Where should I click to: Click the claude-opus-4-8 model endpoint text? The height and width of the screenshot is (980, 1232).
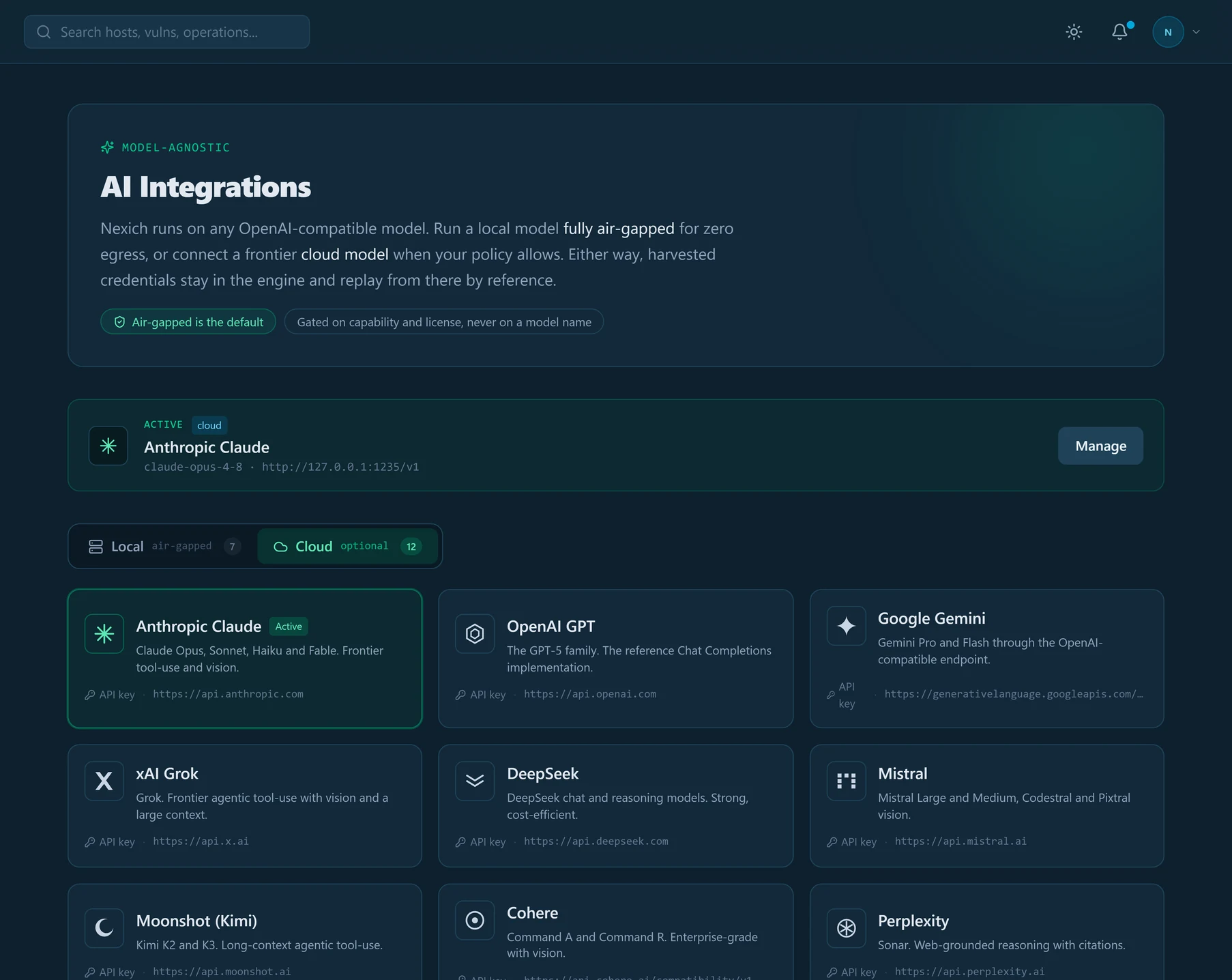click(282, 467)
